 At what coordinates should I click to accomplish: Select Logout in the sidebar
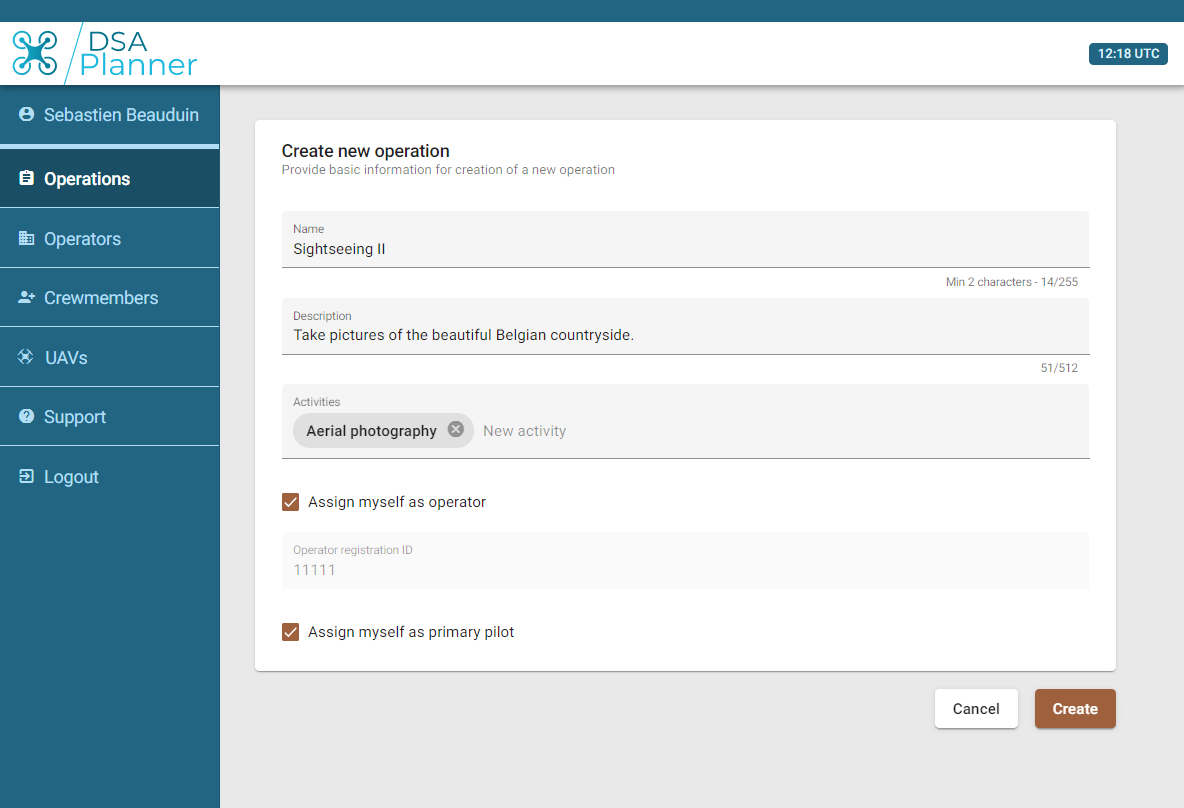pos(109,476)
